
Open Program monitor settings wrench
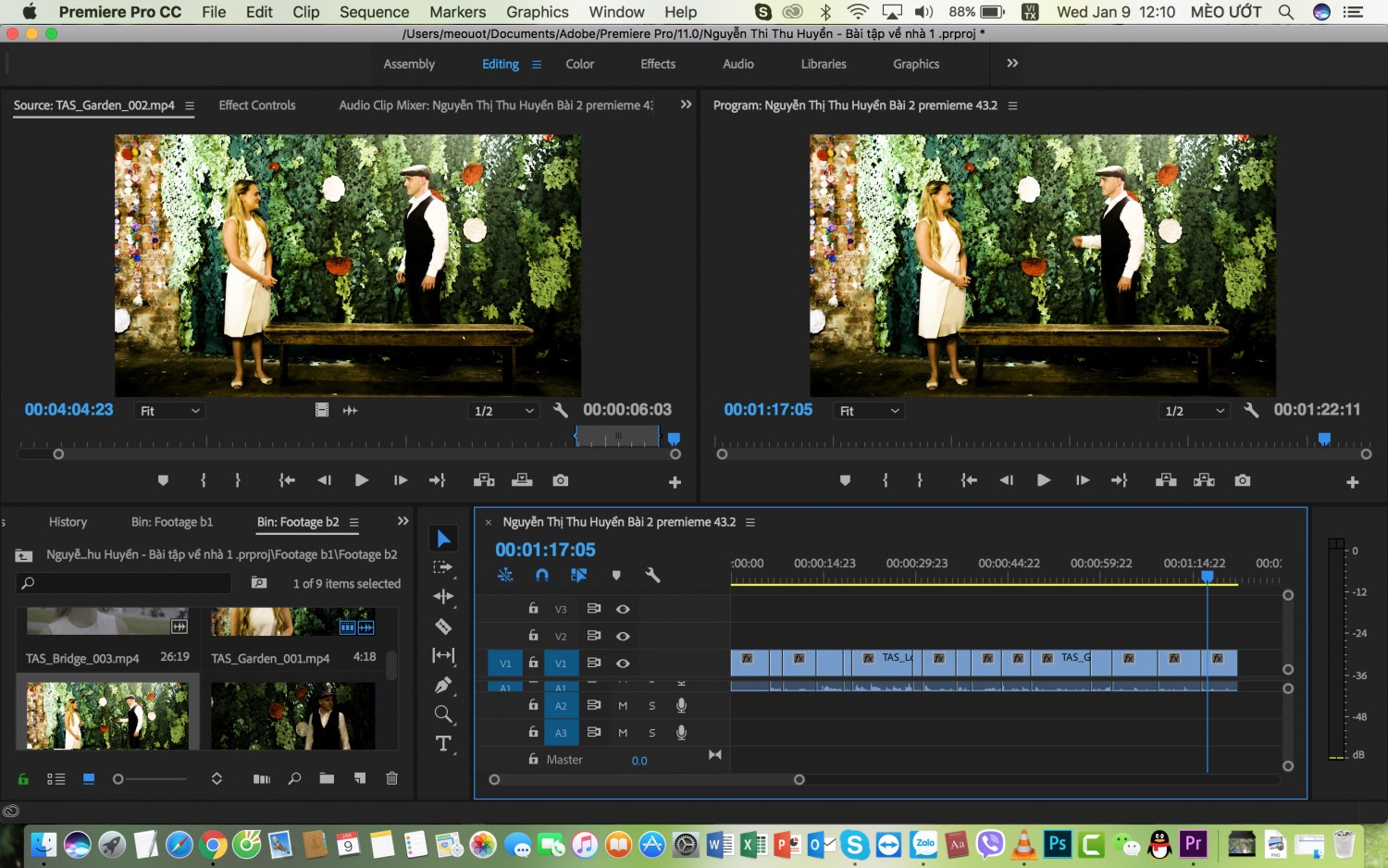[1251, 410]
